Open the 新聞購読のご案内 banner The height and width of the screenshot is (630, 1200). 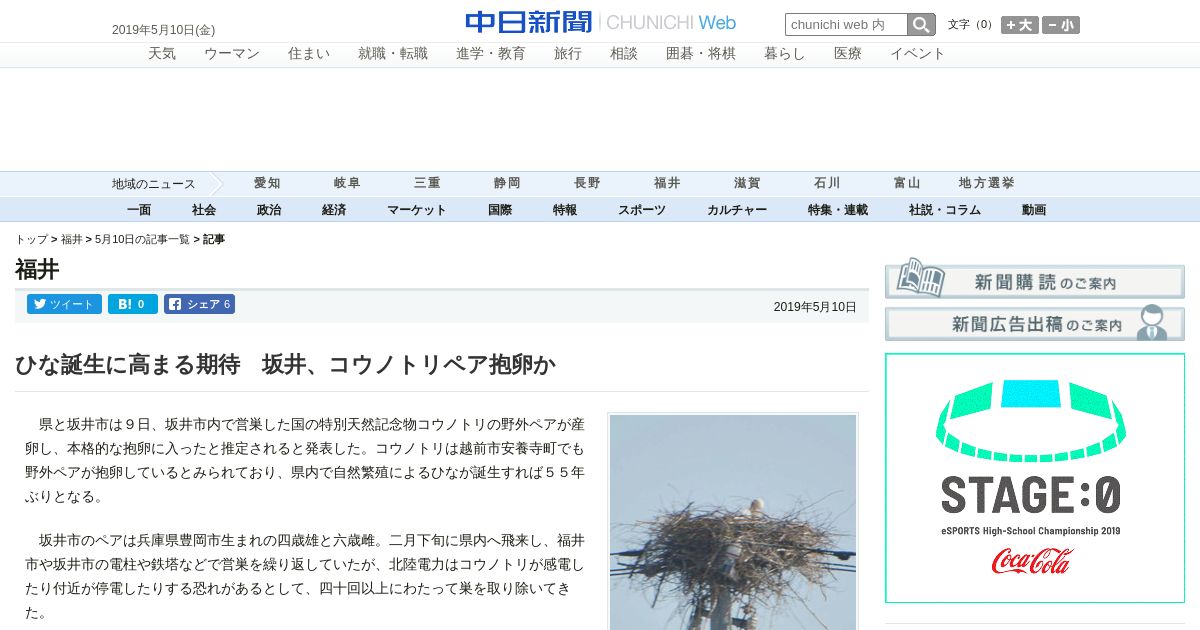(x=1035, y=279)
